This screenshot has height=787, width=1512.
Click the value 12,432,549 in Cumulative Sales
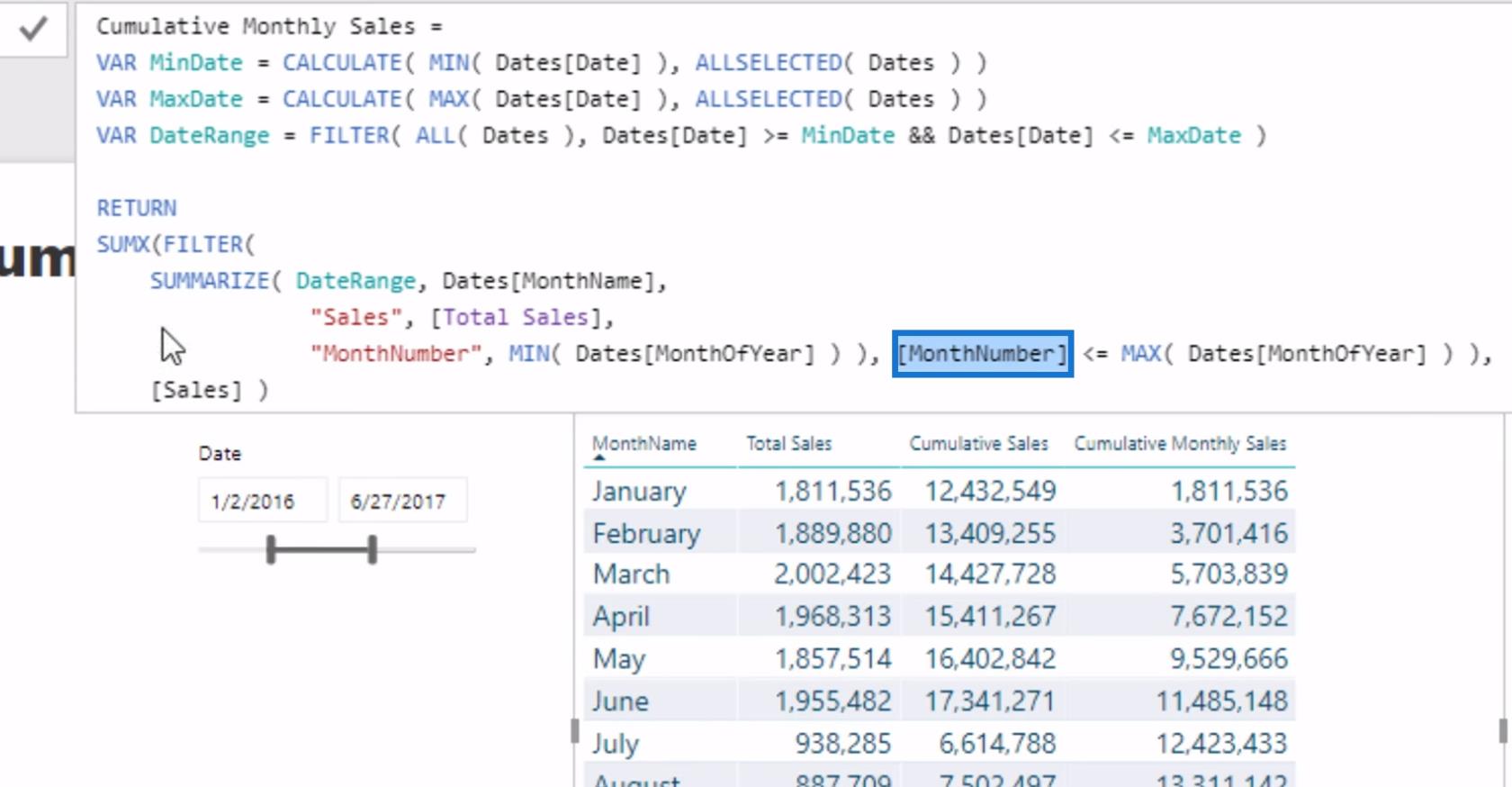click(990, 492)
